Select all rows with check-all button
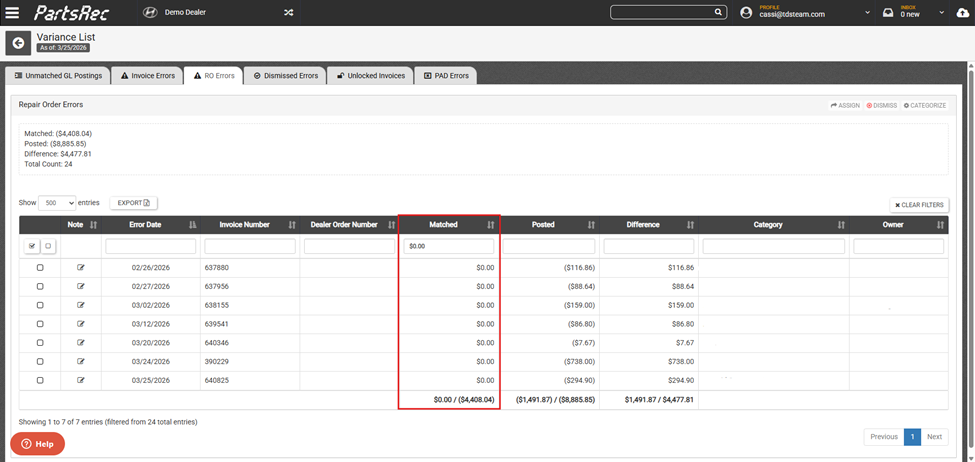 point(32,246)
